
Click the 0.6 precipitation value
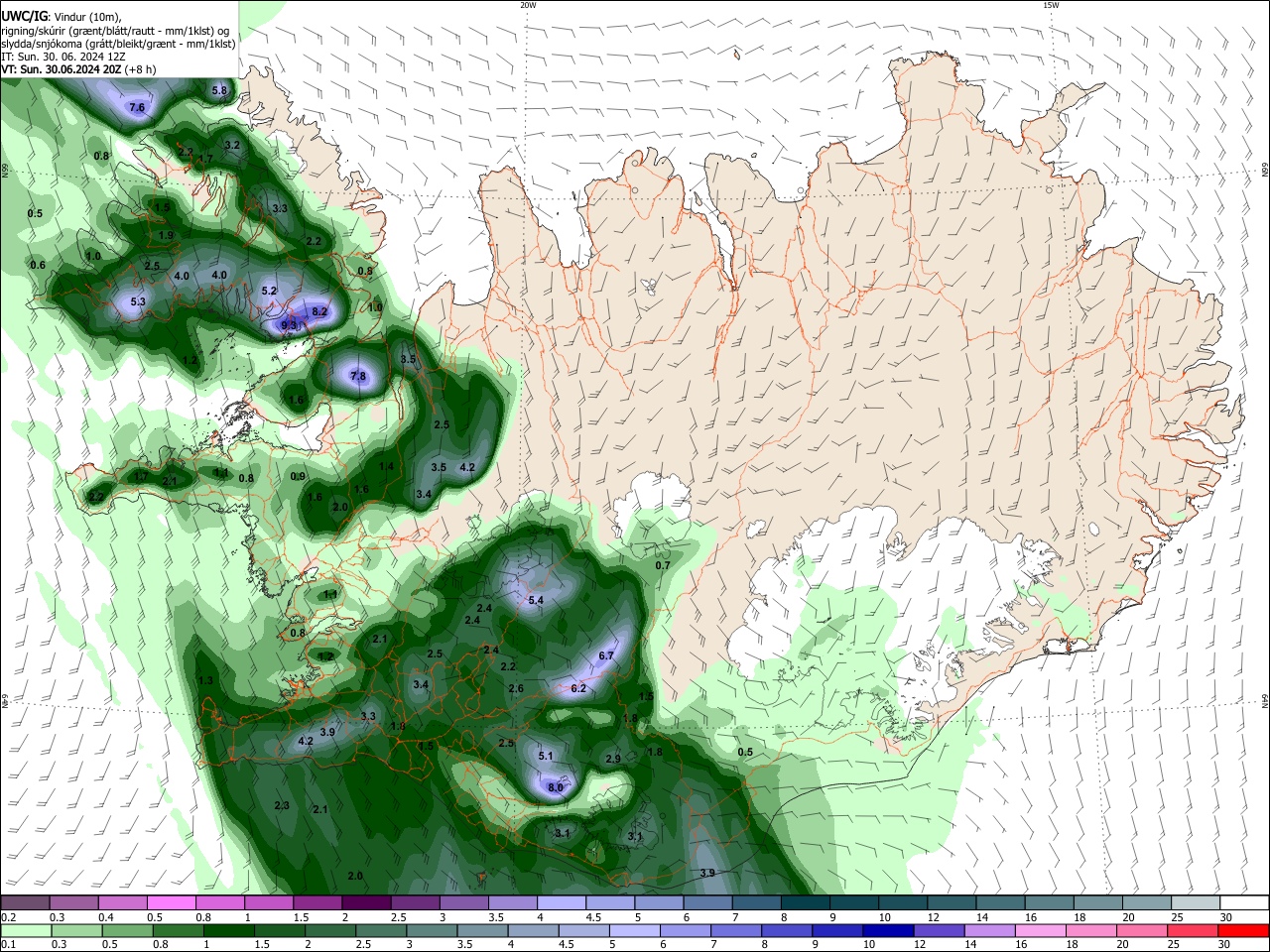pos(38,266)
